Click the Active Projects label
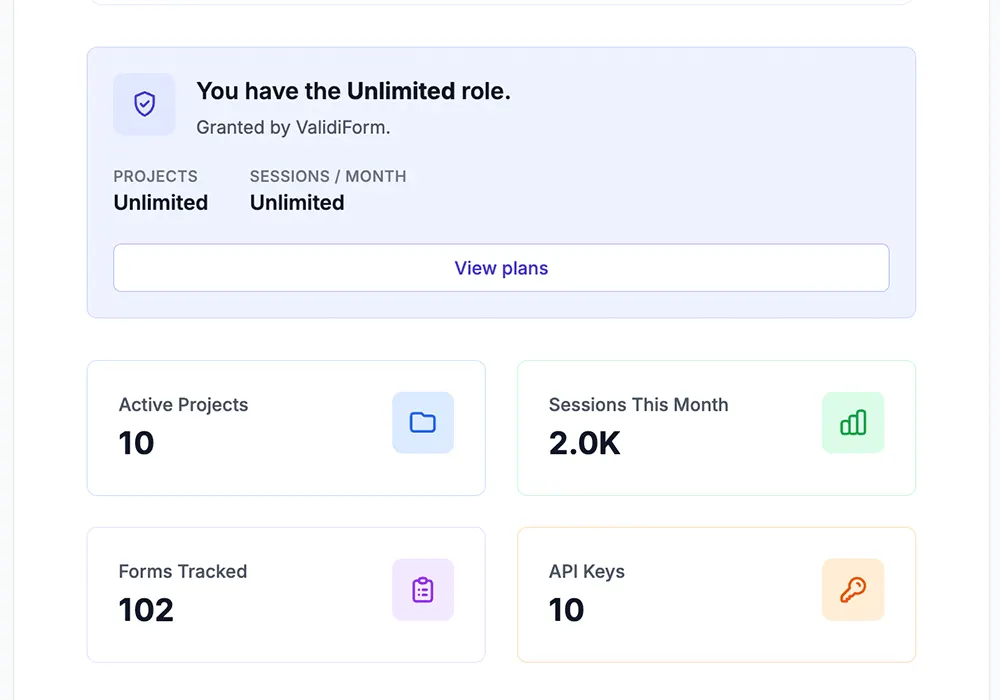The height and width of the screenshot is (700, 1000). coord(183,405)
